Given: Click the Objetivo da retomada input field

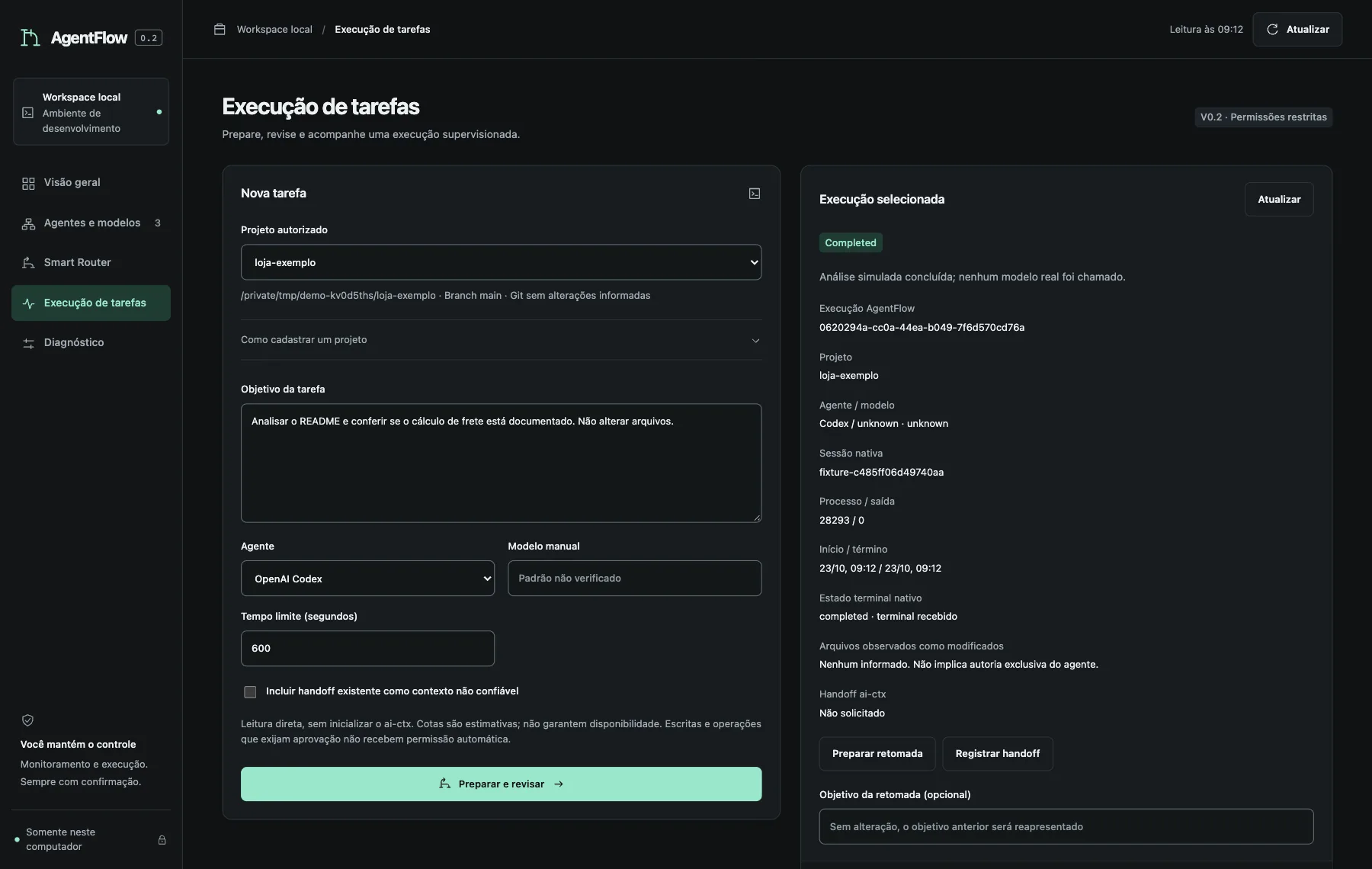Looking at the screenshot, I should (1066, 826).
